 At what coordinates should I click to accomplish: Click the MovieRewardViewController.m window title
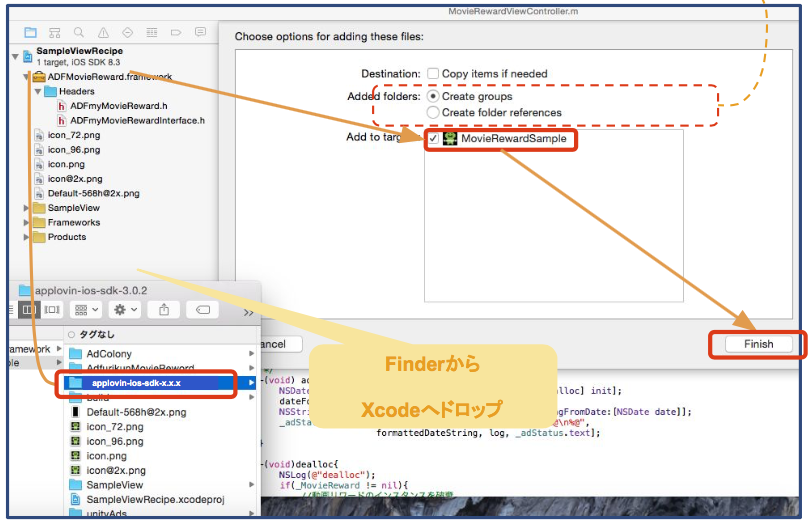click(x=513, y=11)
